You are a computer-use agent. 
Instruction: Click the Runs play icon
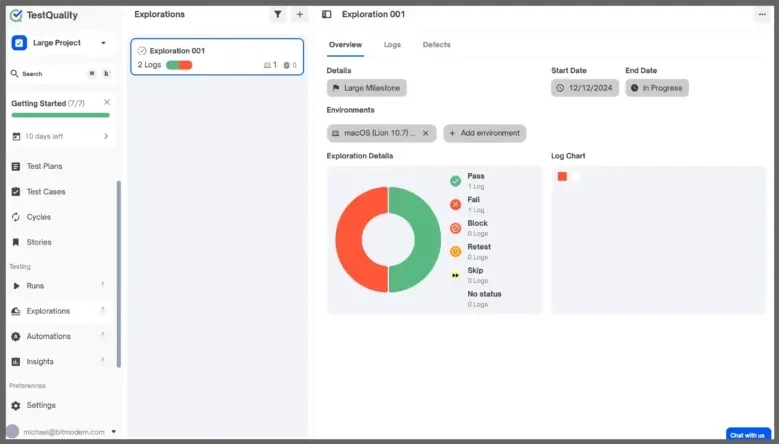pyautogui.click(x=16, y=286)
